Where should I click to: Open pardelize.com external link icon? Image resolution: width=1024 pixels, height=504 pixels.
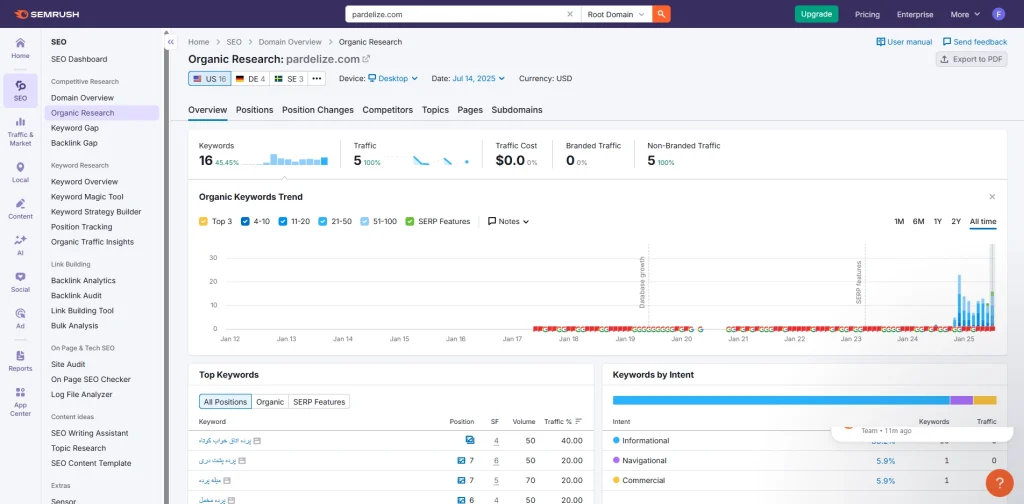(366, 59)
